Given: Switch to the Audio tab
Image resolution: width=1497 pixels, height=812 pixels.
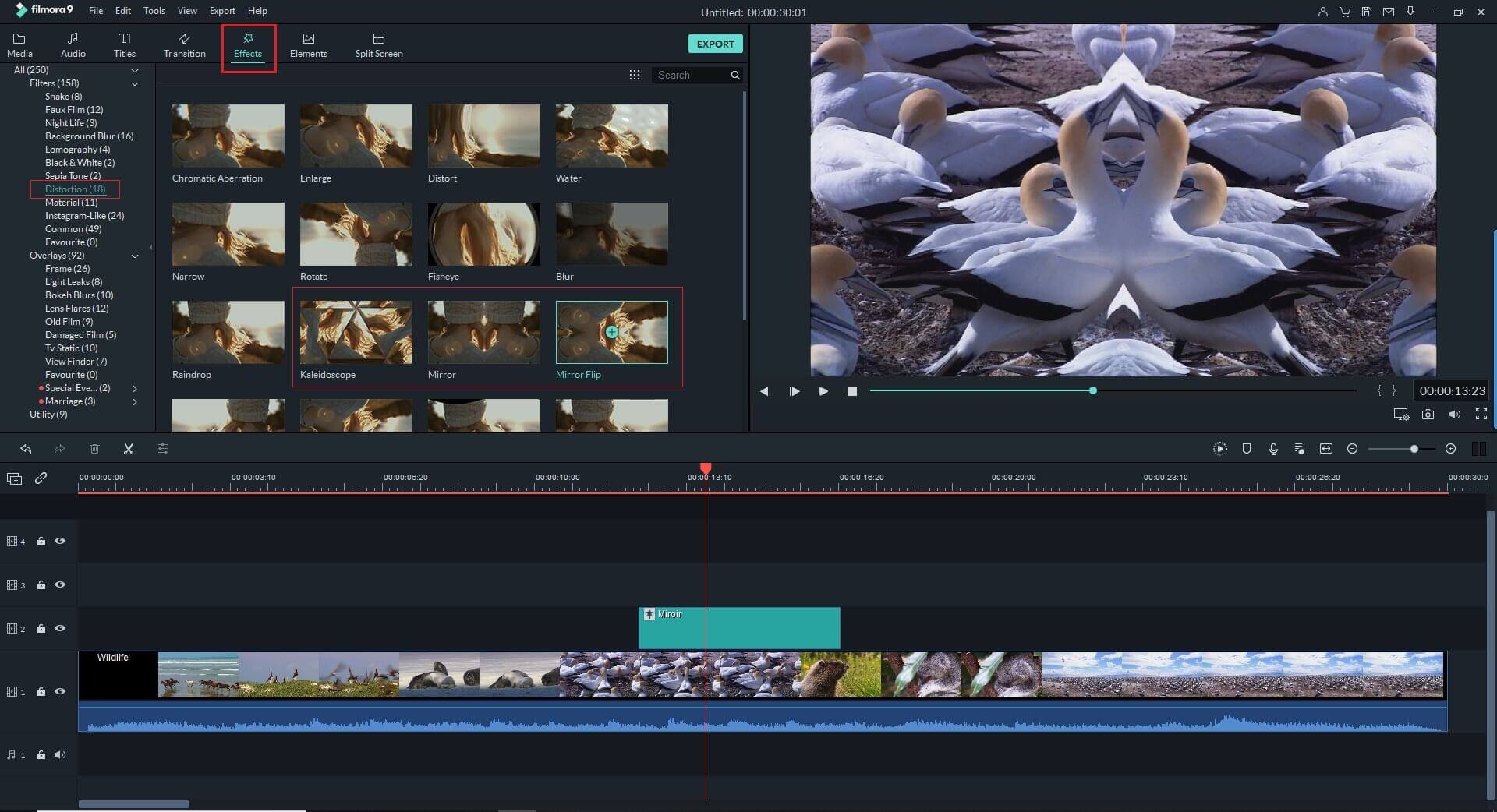Looking at the screenshot, I should 73,45.
